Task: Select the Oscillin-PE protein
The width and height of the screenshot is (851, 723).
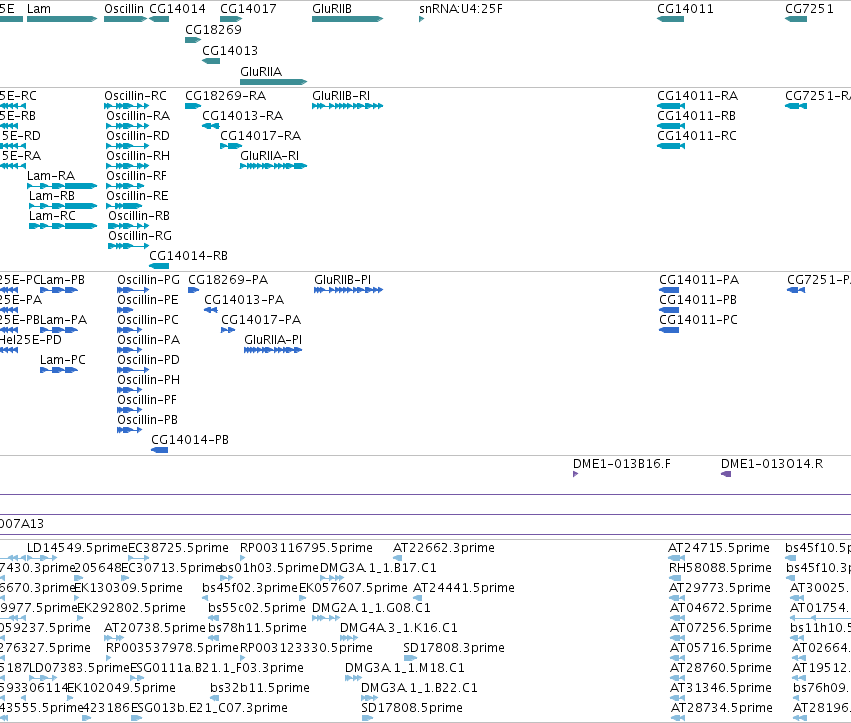Action: point(125,310)
